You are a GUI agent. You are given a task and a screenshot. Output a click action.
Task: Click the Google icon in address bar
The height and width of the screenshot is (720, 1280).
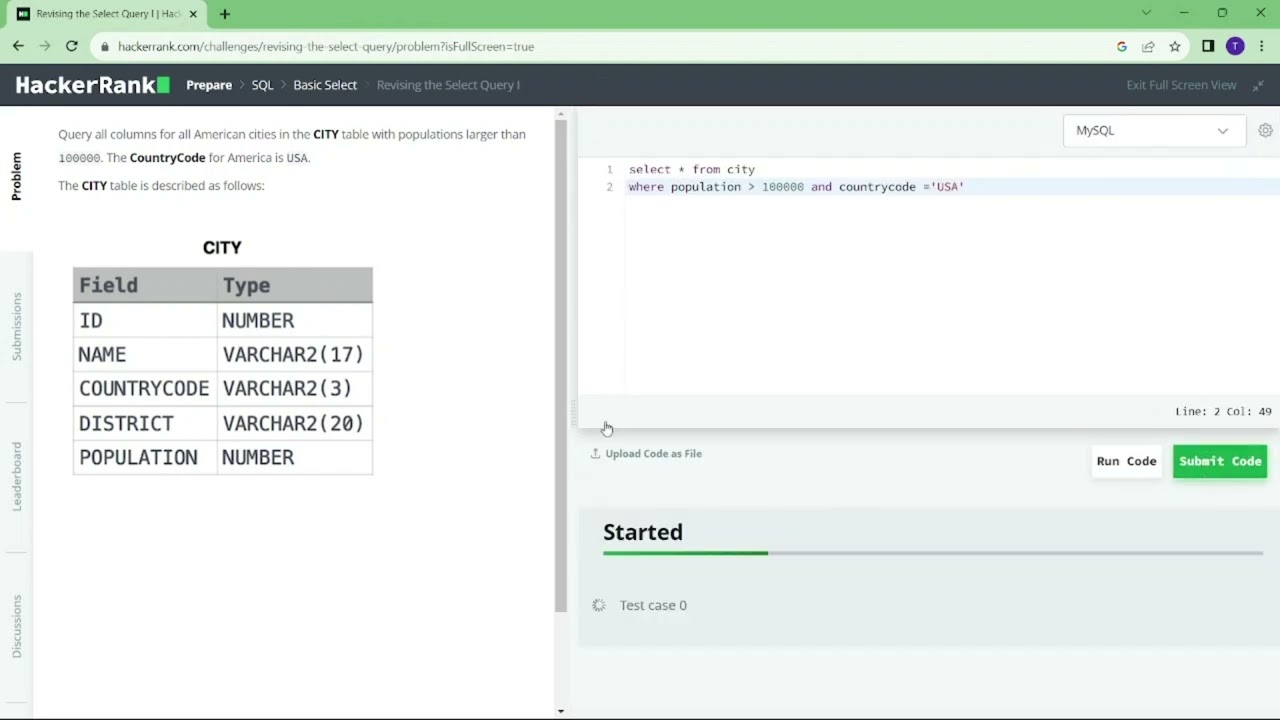(1122, 46)
